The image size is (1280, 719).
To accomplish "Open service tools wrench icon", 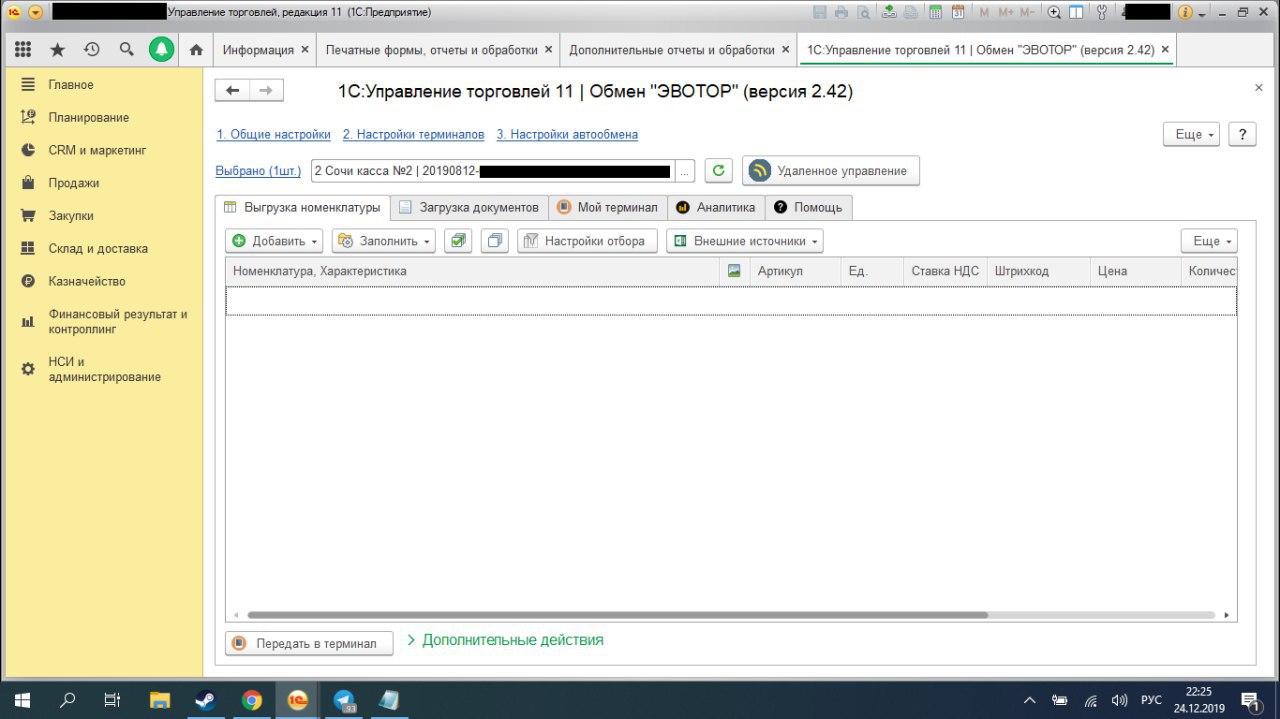I will [1102, 12].
